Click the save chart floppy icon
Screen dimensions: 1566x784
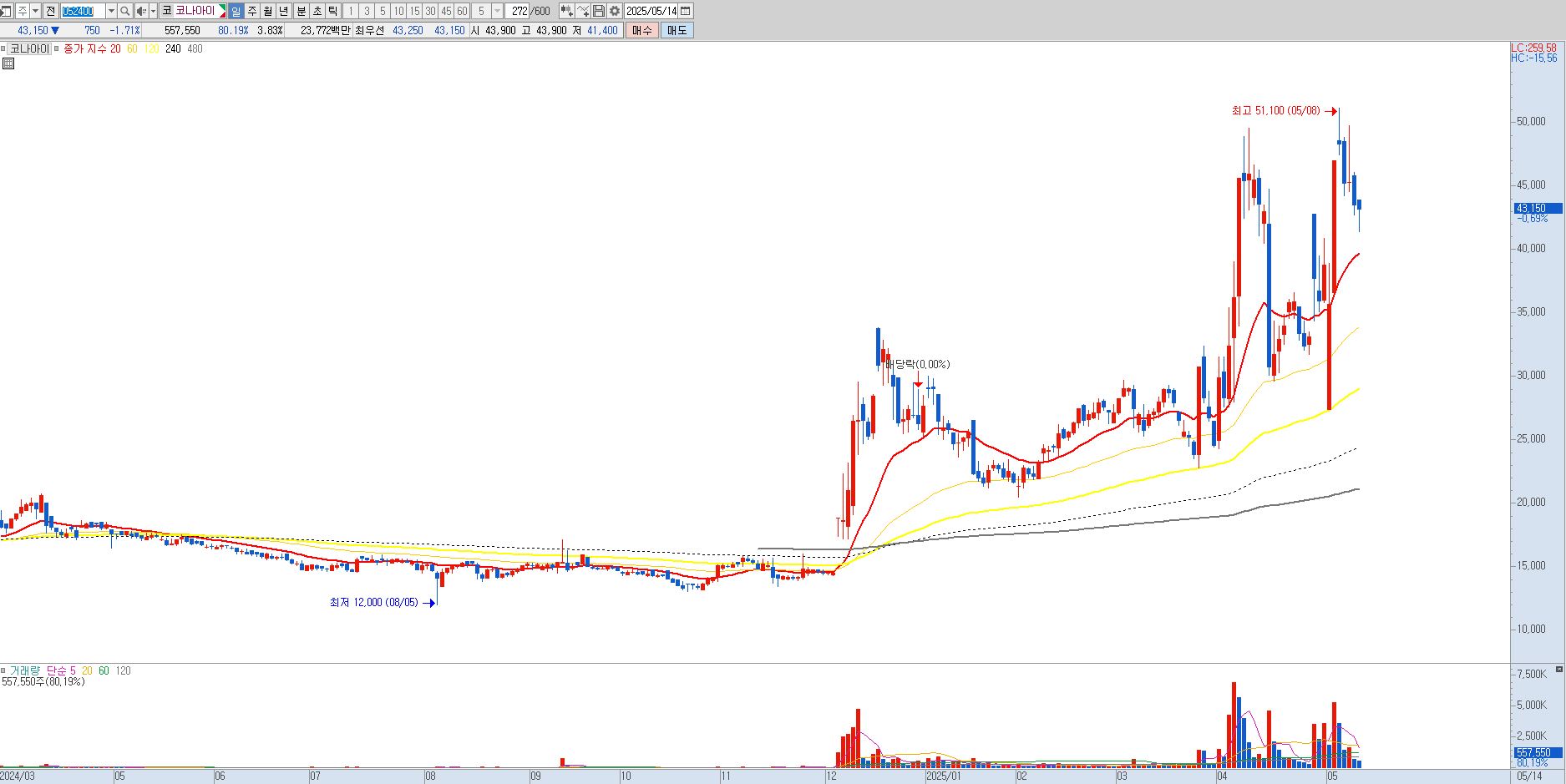tap(599, 11)
